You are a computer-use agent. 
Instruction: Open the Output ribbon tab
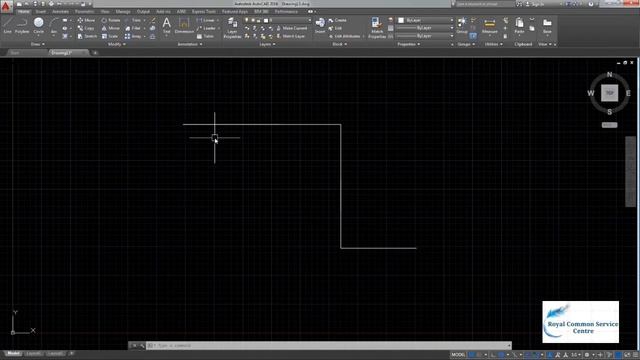[x=143, y=12]
